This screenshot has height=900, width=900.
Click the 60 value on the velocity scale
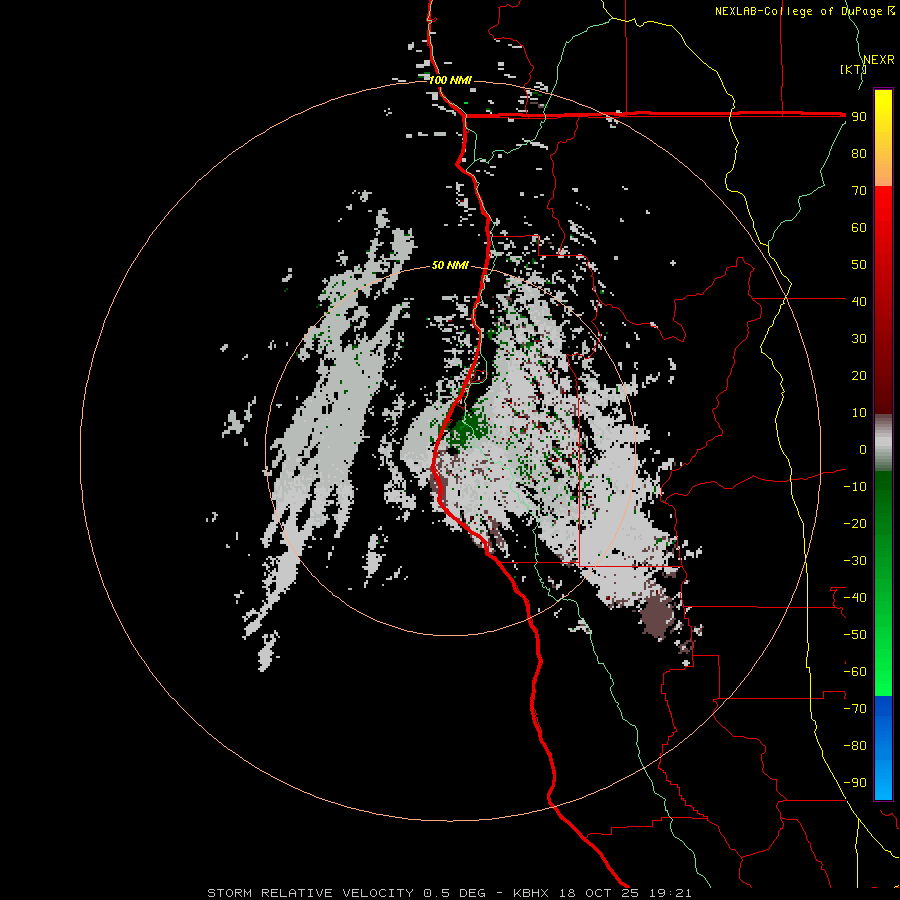[x=859, y=227]
